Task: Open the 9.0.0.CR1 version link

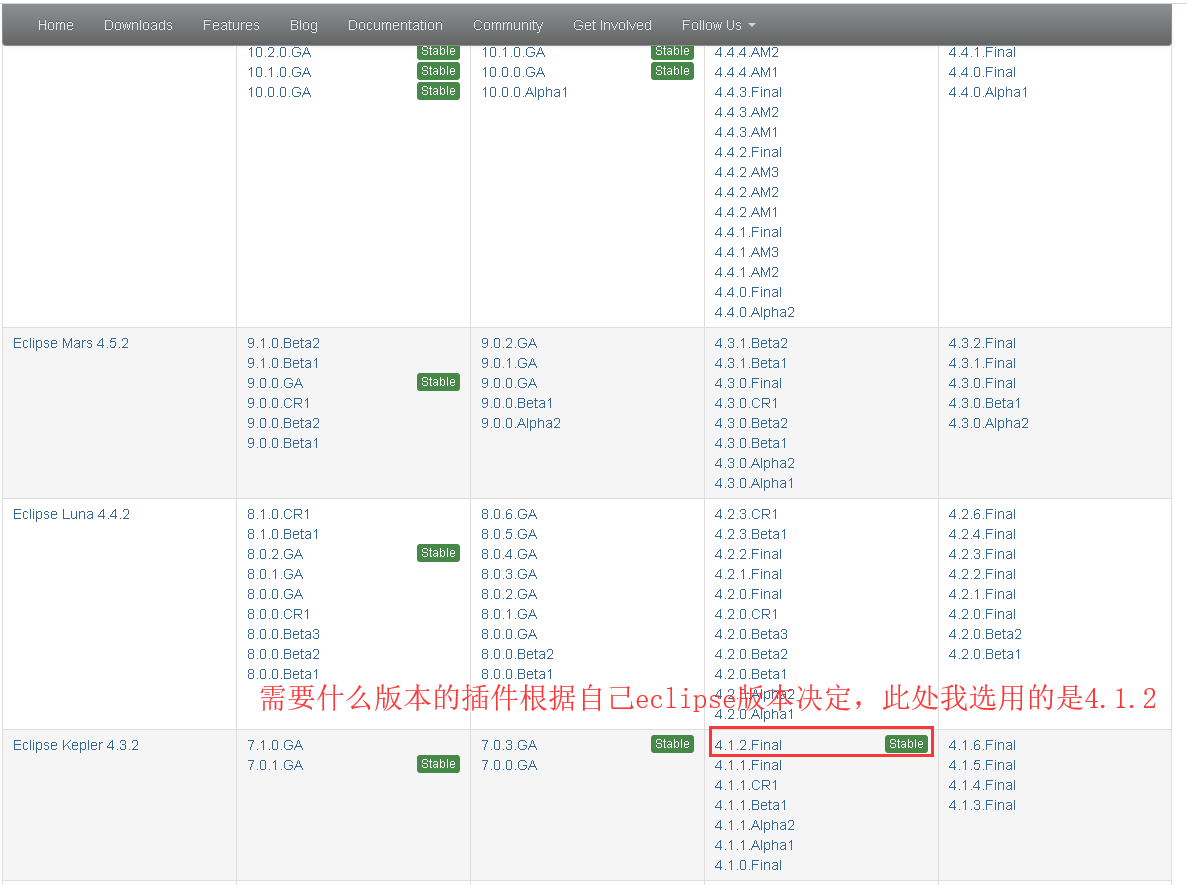Action: coord(278,404)
